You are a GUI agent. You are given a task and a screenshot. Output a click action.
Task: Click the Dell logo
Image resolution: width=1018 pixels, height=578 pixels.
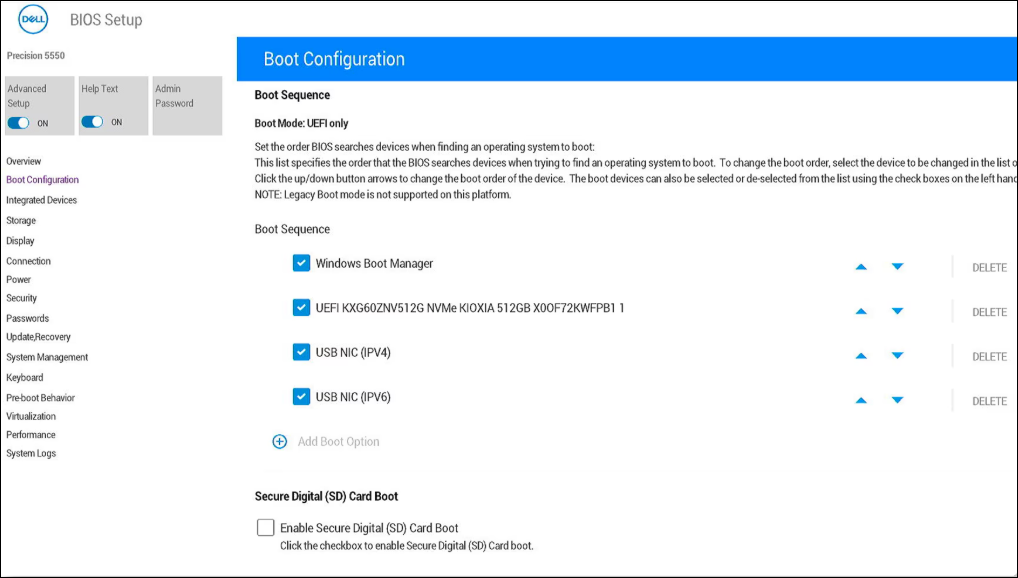[33, 20]
